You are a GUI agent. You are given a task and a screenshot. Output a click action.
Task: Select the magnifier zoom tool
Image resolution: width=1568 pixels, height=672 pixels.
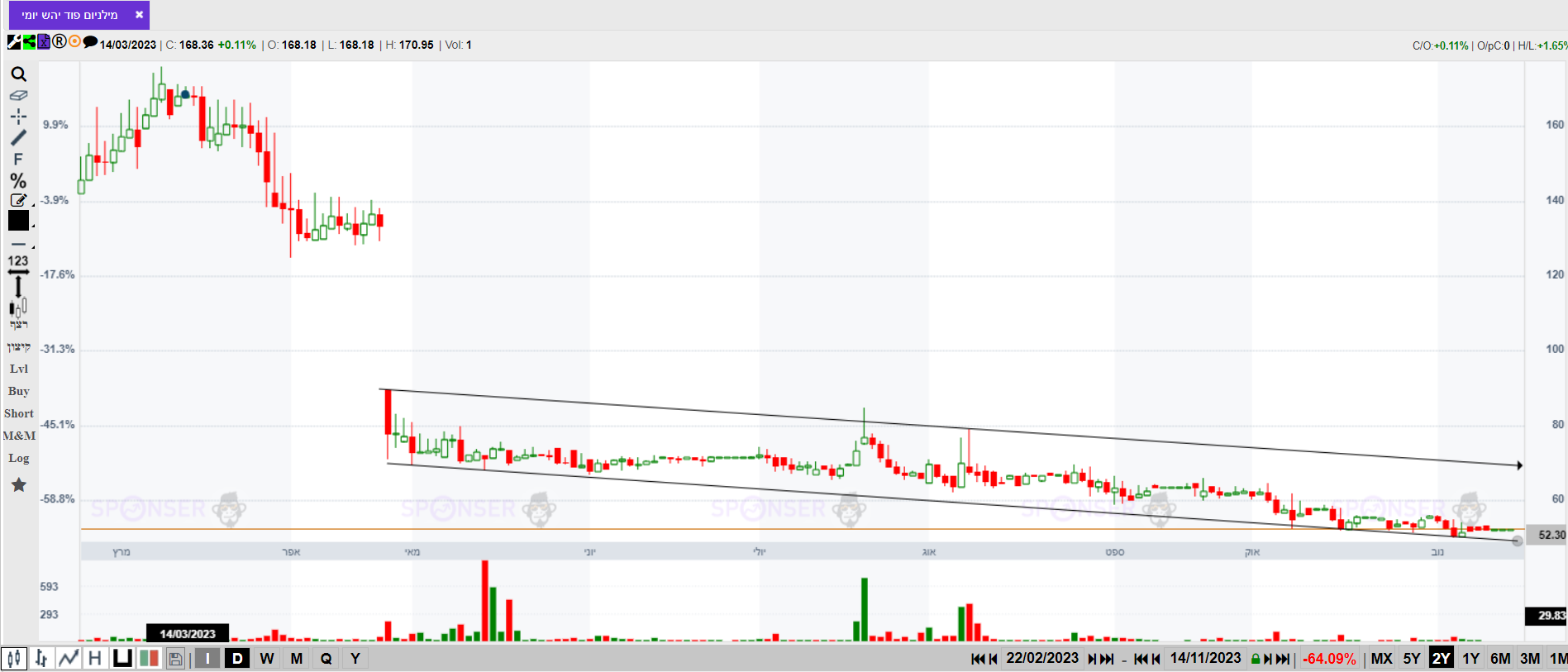[x=18, y=74]
